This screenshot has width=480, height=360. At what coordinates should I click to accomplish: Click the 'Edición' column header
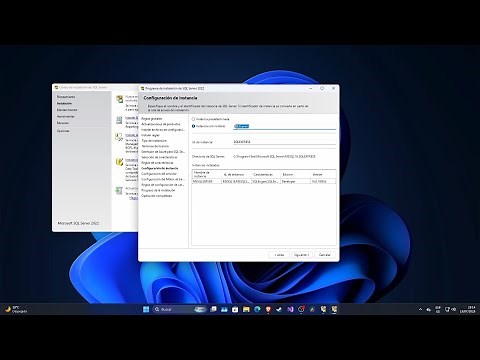pos(296,174)
